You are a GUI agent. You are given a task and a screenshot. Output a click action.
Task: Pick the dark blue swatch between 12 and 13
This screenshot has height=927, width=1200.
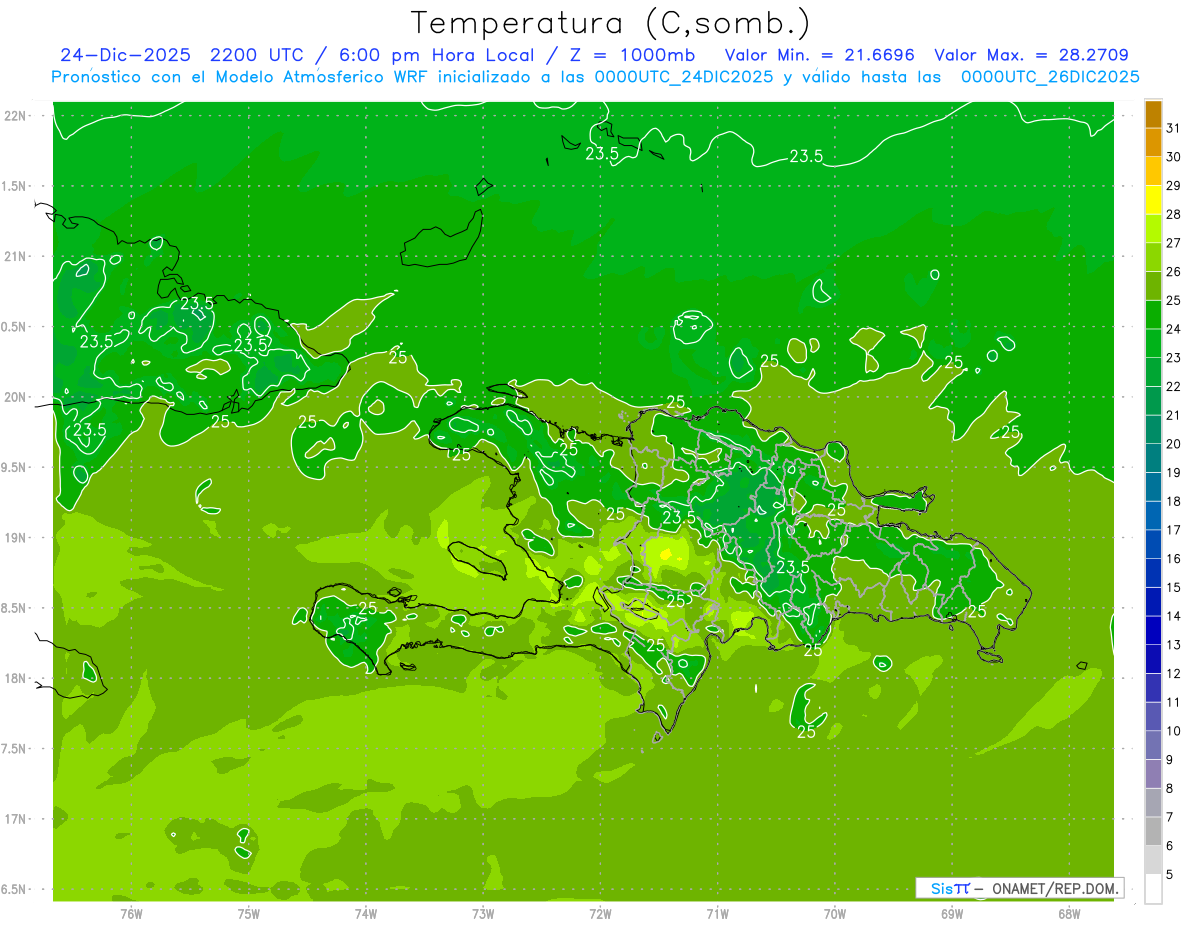[1153, 659]
